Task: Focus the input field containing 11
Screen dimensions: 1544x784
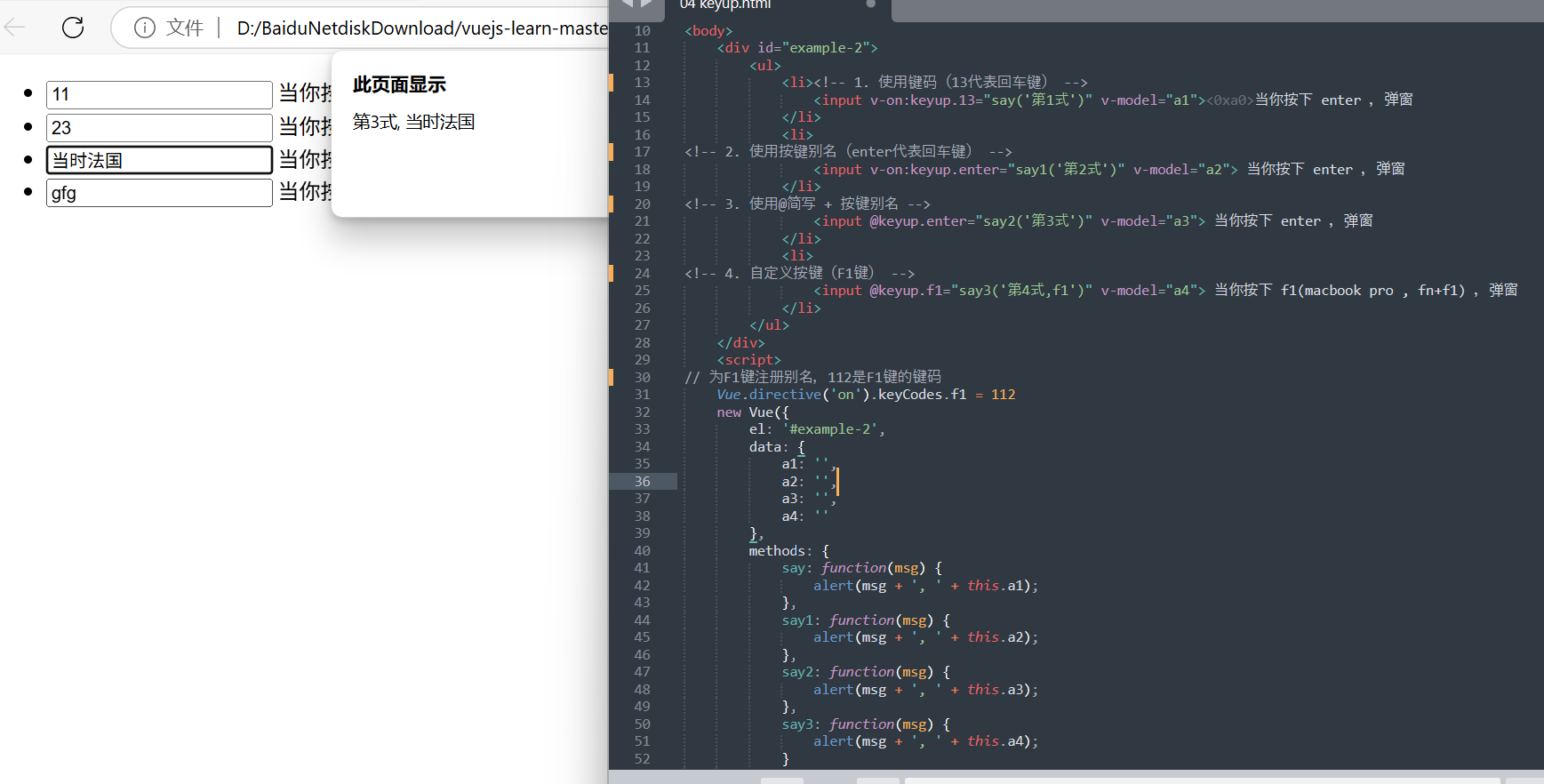Action: [159, 95]
